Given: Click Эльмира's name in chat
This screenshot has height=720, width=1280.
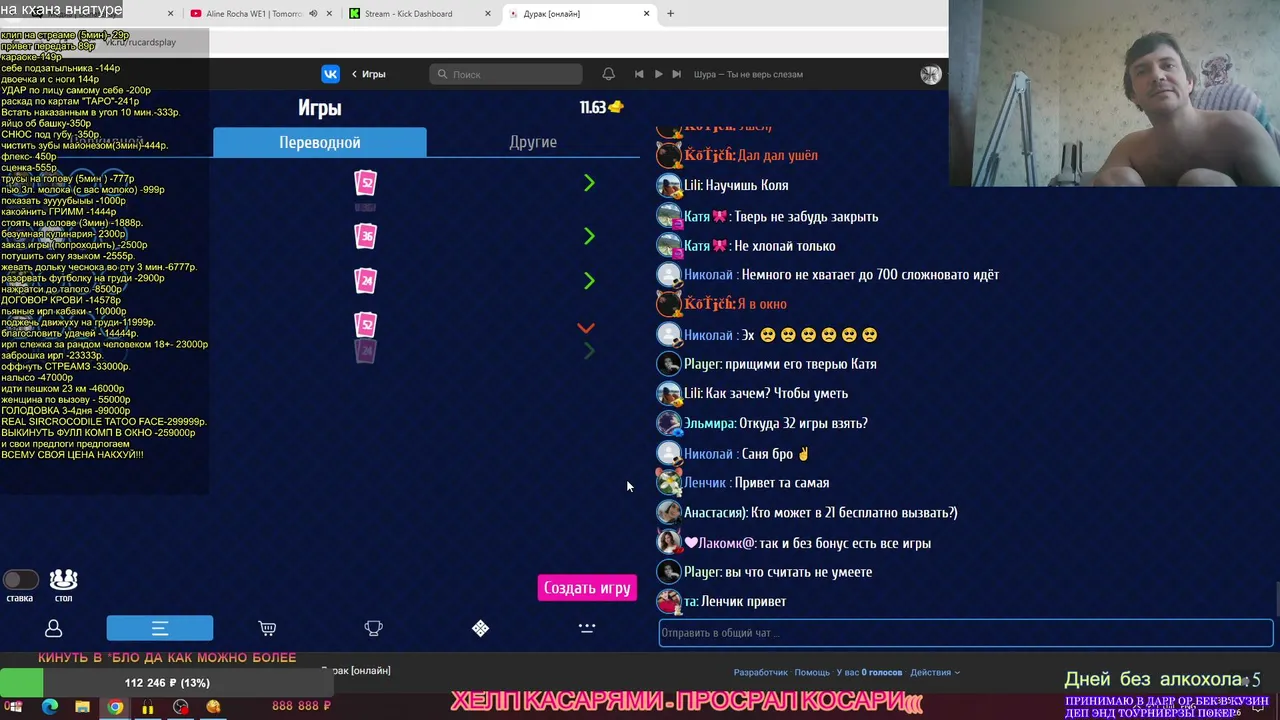Looking at the screenshot, I should [708, 423].
